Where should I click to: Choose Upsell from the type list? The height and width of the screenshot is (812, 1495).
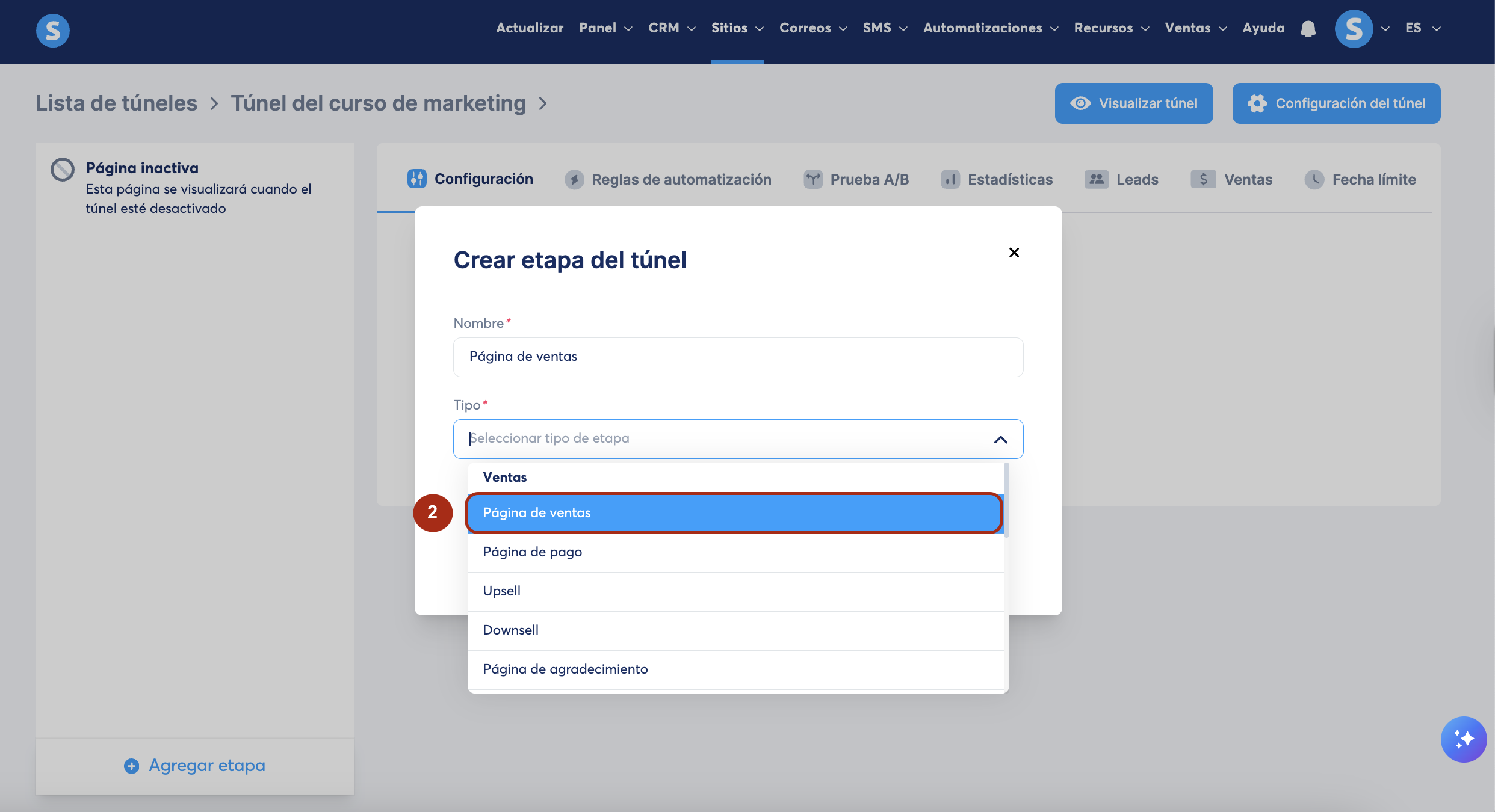click(501, 591)
